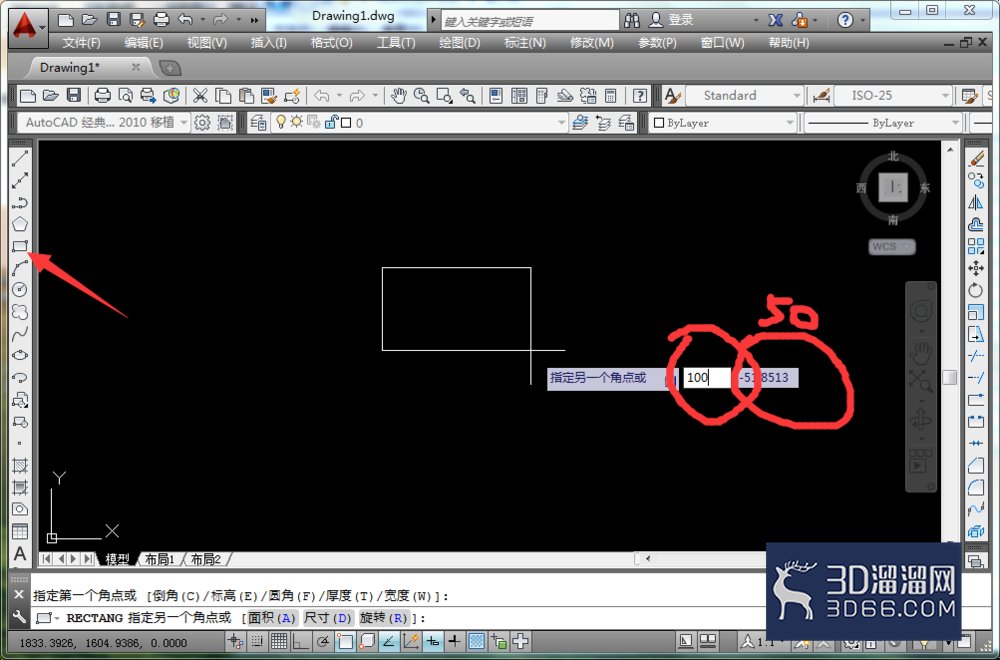The width and height of the screenshot is (1000, 660).
Task: Click the 登录 sign-in button
Action: tap(672, 20)
